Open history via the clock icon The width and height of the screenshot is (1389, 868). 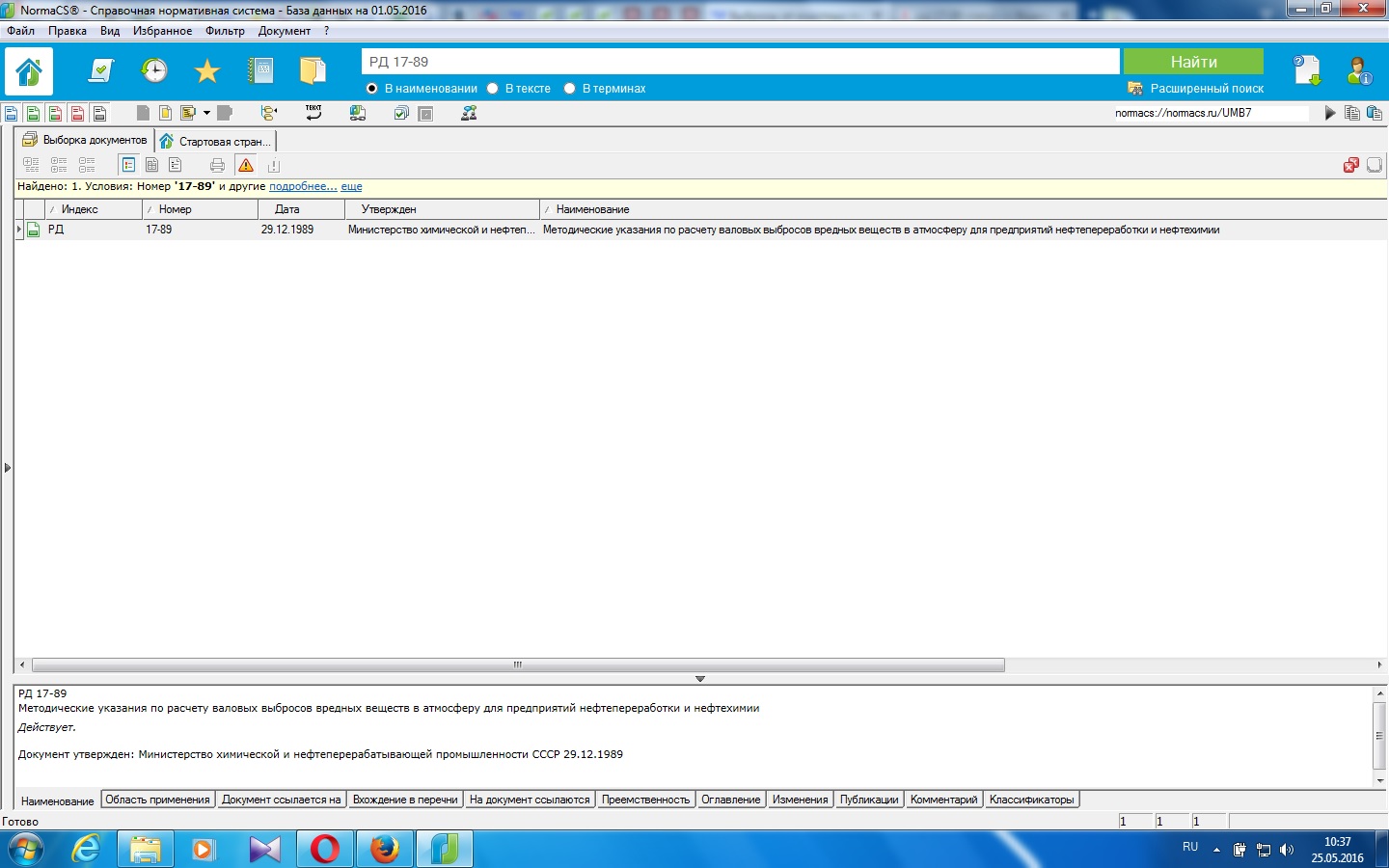(x=154, y=70)
